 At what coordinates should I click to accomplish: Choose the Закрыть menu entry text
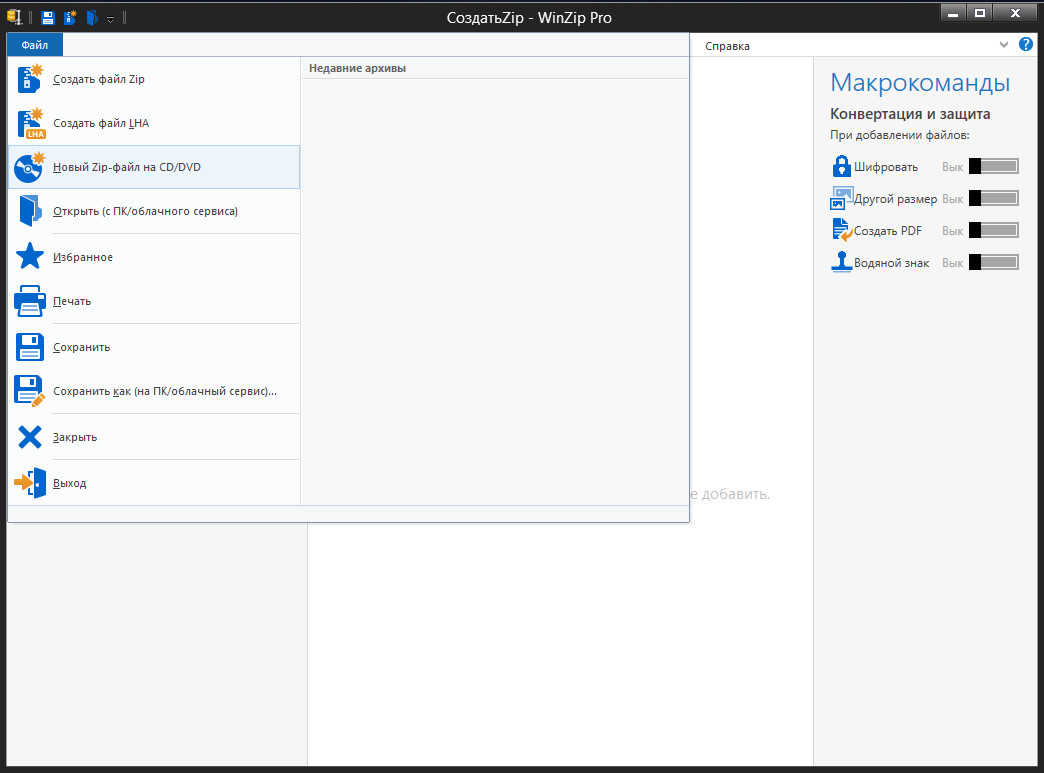tap(75, 437)
